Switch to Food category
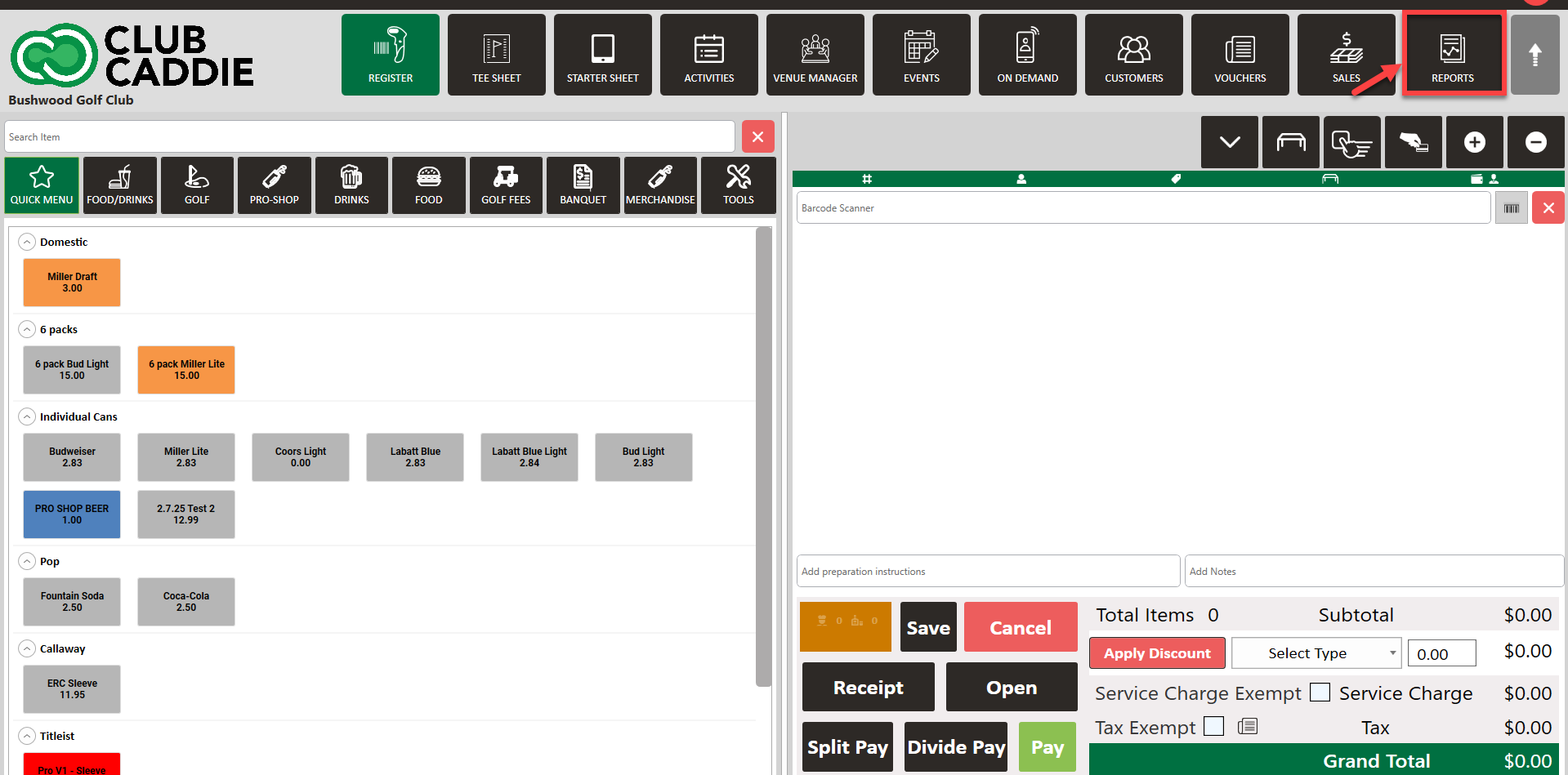The width and height of the screenshot is (1568, 775). point(429,185)
